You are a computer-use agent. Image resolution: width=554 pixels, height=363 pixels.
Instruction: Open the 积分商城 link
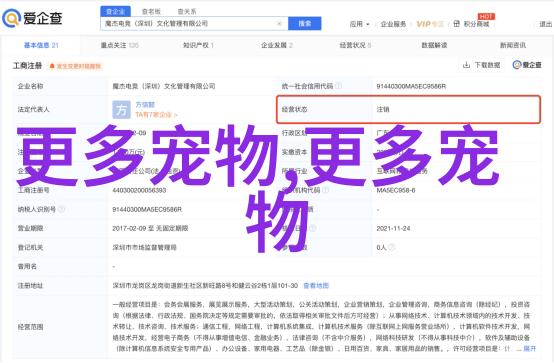tap(476, 24)
